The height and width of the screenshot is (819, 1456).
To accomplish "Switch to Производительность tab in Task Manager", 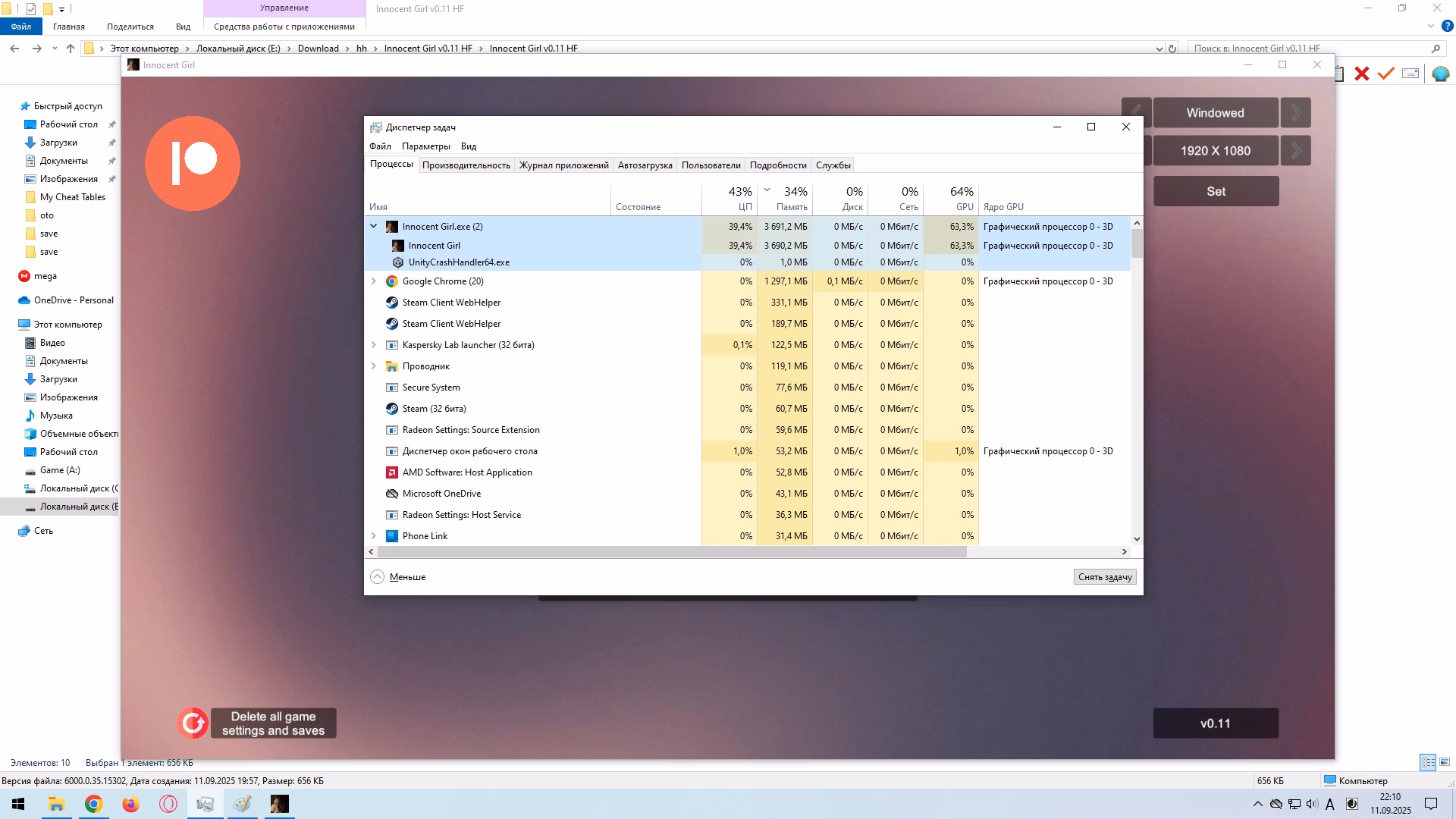I will click(x=466, y=165).
